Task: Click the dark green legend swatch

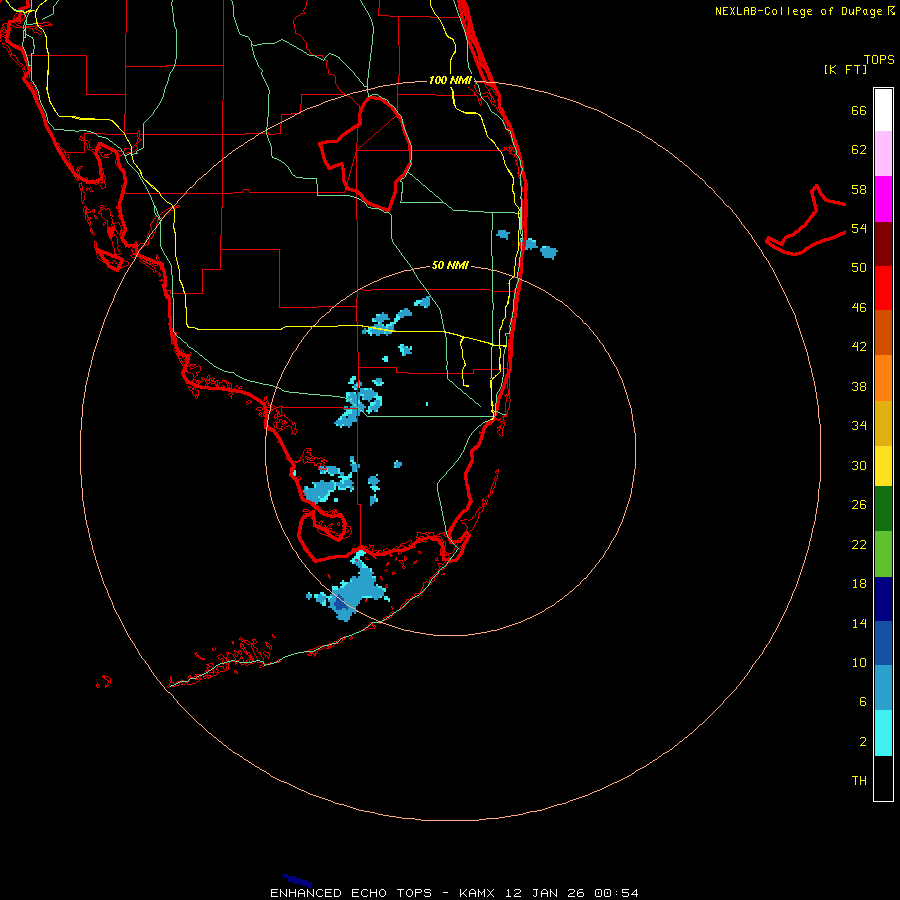Action: (883, 509)
